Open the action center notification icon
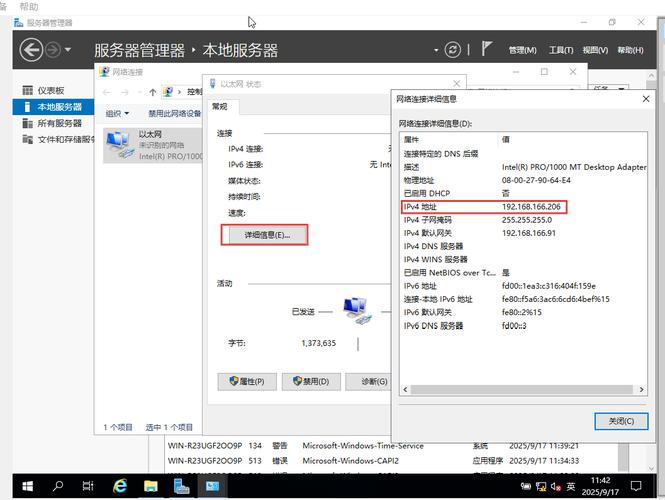665x500 pixels. click(x=636, y=486)
